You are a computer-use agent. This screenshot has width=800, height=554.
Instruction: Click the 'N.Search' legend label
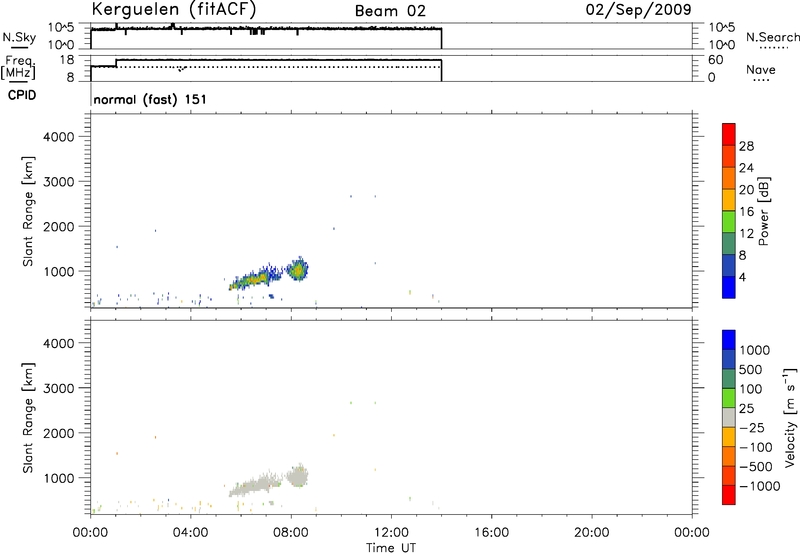pyautogui.click(x=772, y=37)
